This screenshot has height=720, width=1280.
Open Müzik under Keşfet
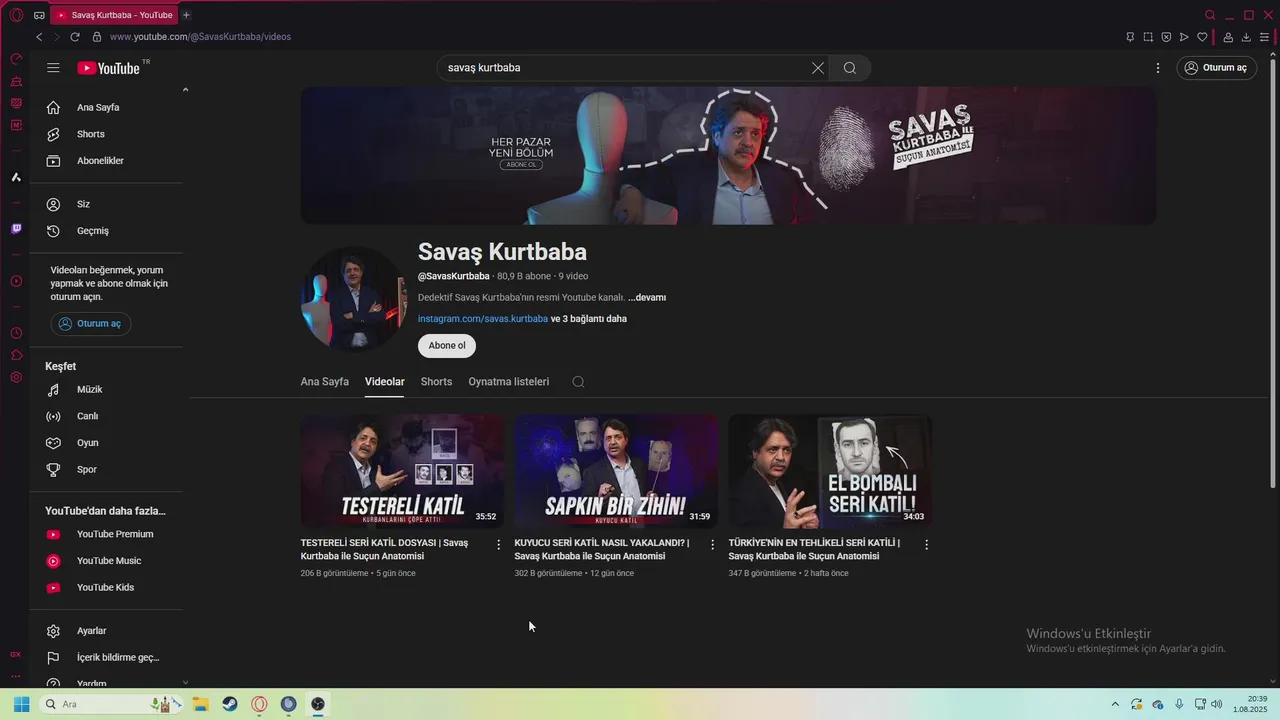coord(106,389)
